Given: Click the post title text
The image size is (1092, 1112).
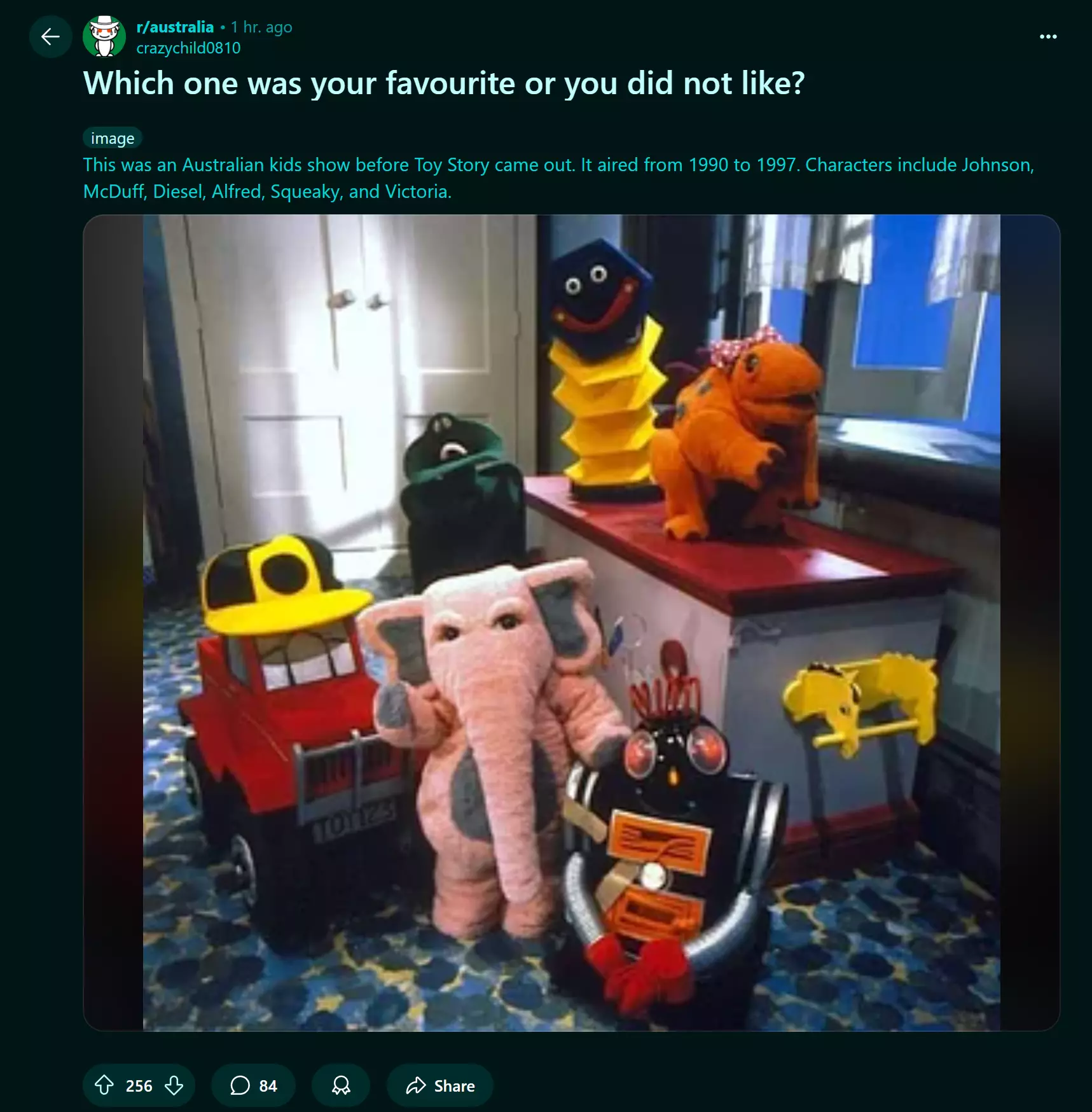Looking at the screenshot, I should pos(444,83).
